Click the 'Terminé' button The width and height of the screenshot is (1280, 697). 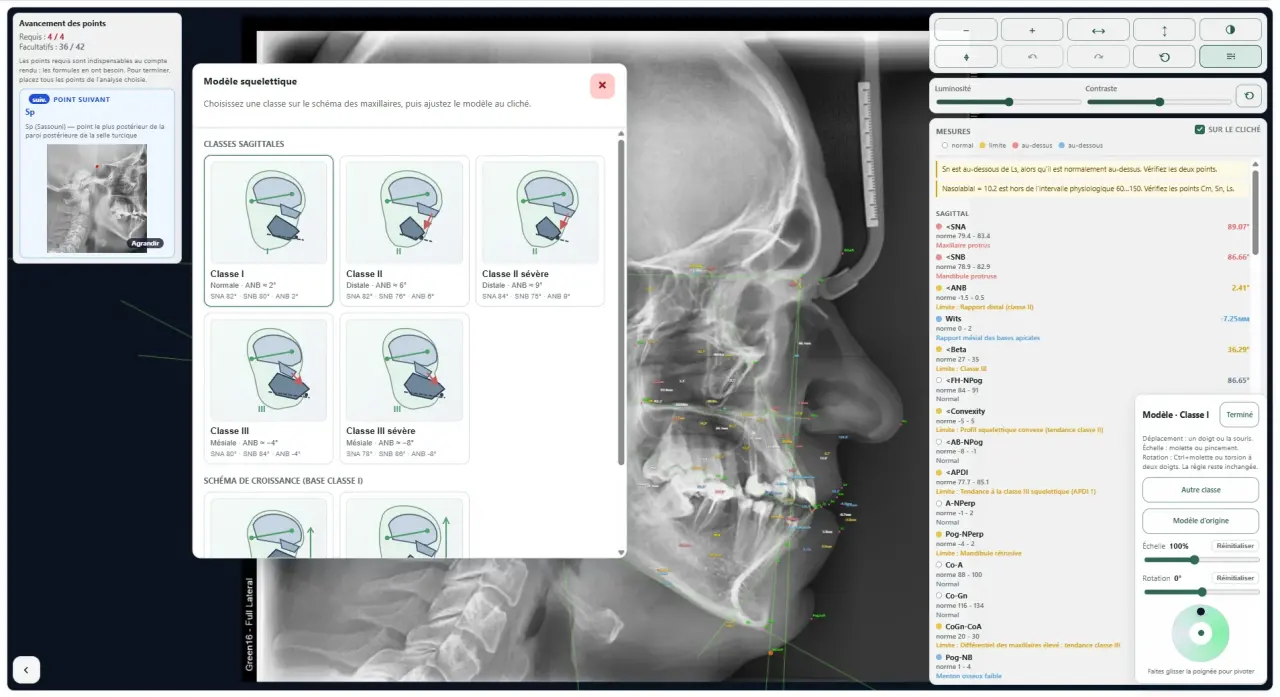1239,415
